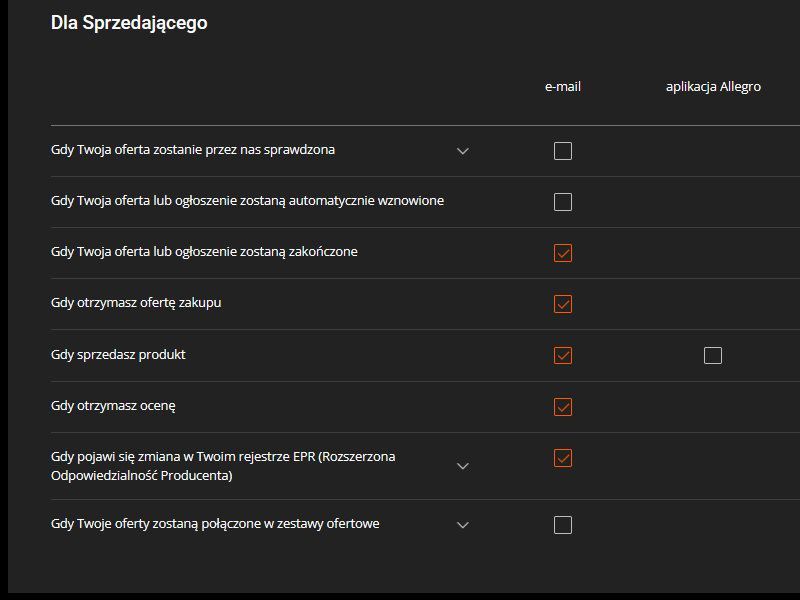Click the 'zostaną automatycznie wznowione' label text
800x600 pixels.
247,201
